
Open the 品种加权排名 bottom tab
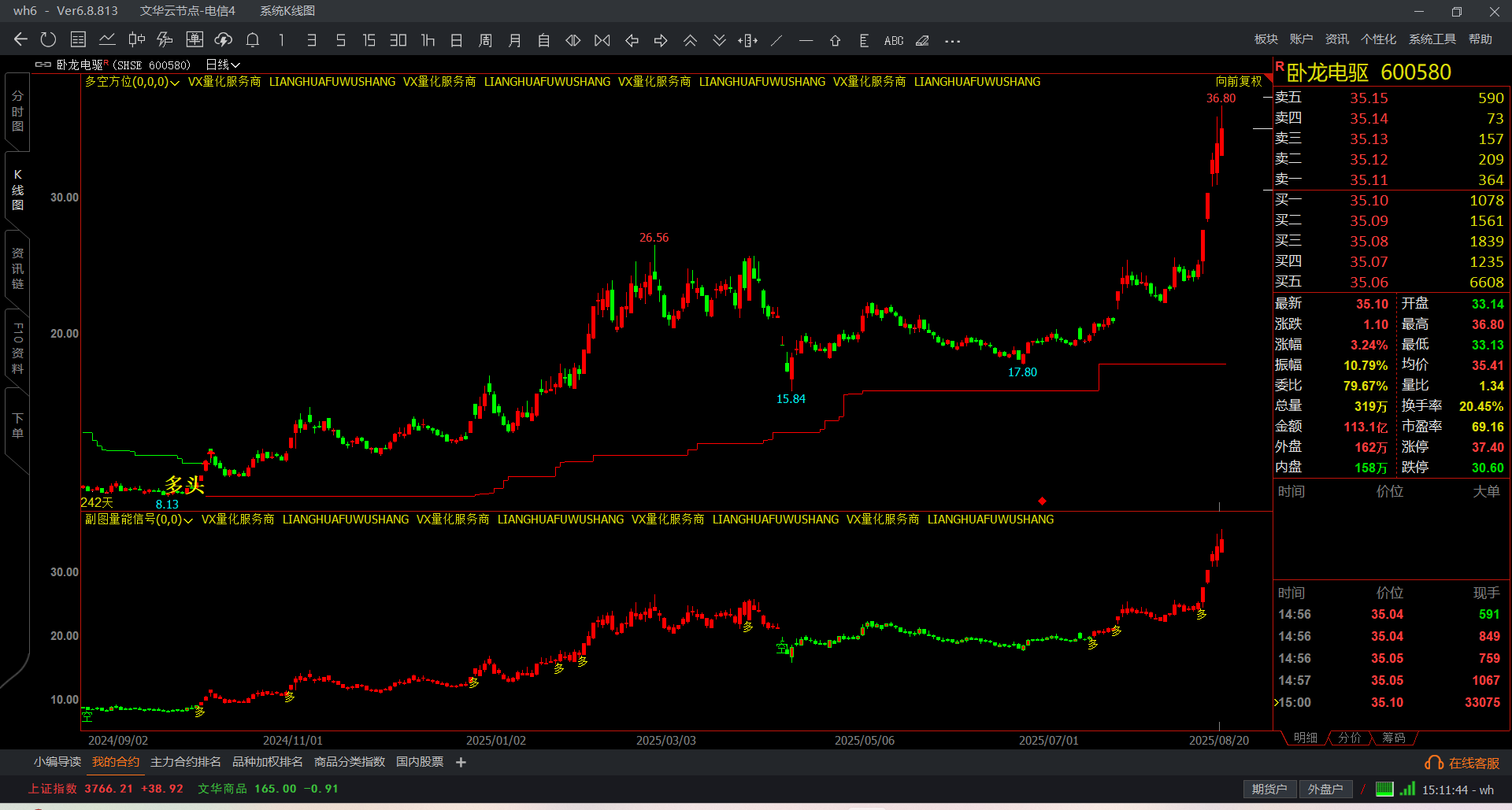point(268,762)
